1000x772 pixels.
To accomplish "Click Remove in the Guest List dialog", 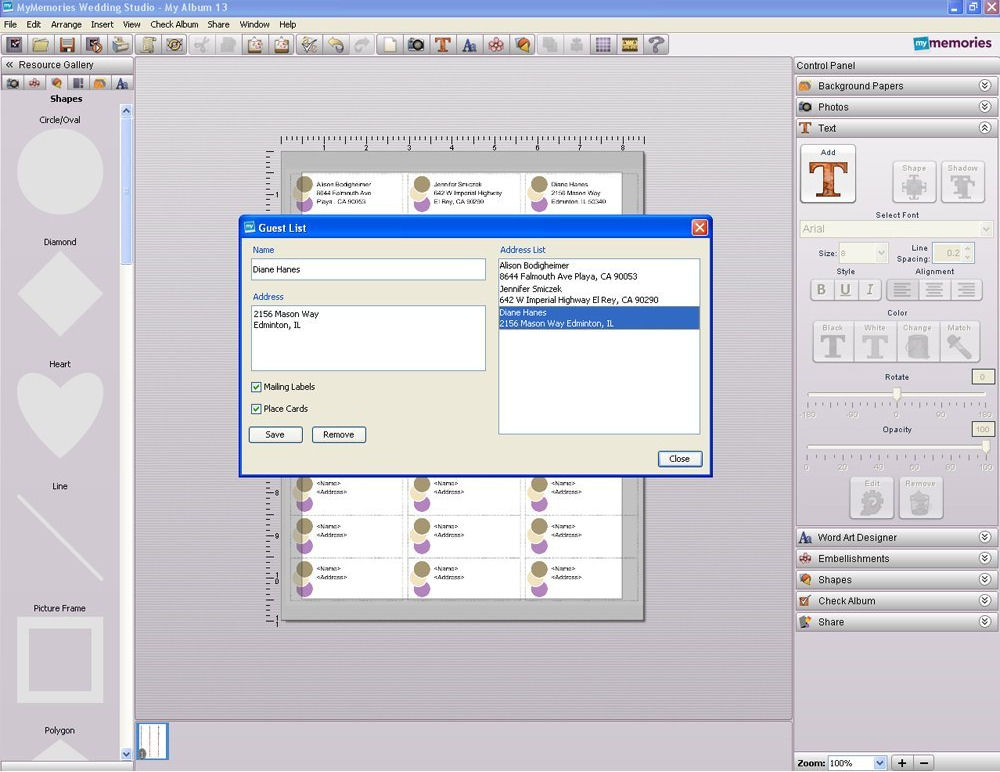I will [339, 434].
